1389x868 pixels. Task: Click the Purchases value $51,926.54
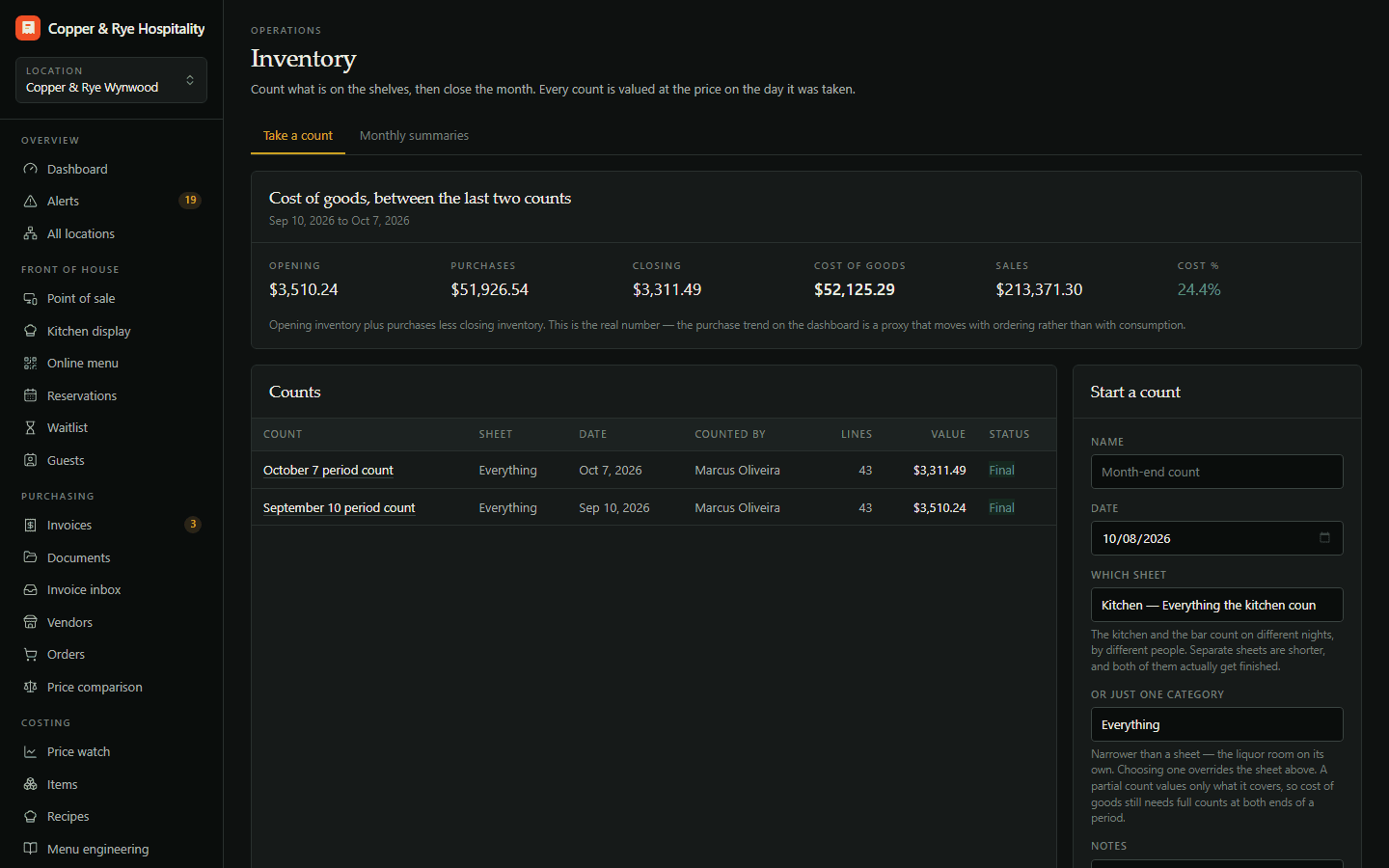point(489,289)
